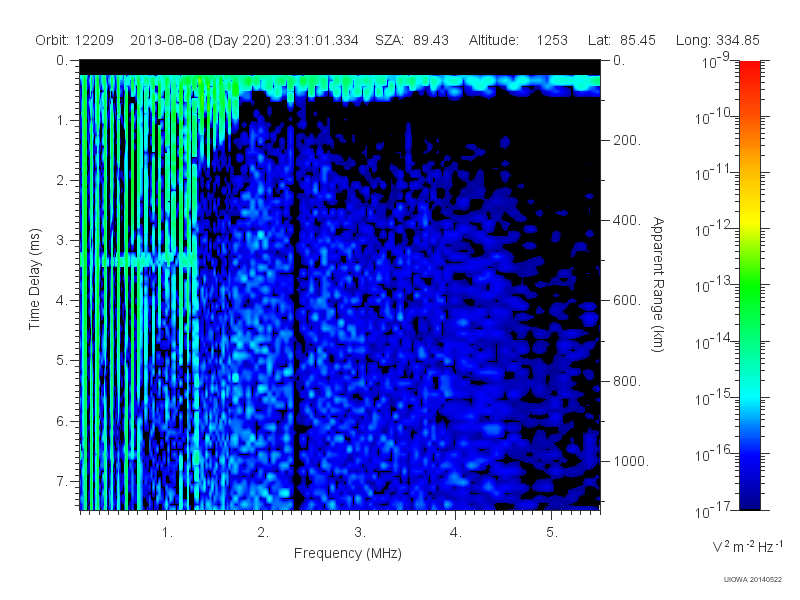
Task: Click the 3. tick label on frequency axis
Action: coord(360,533)
